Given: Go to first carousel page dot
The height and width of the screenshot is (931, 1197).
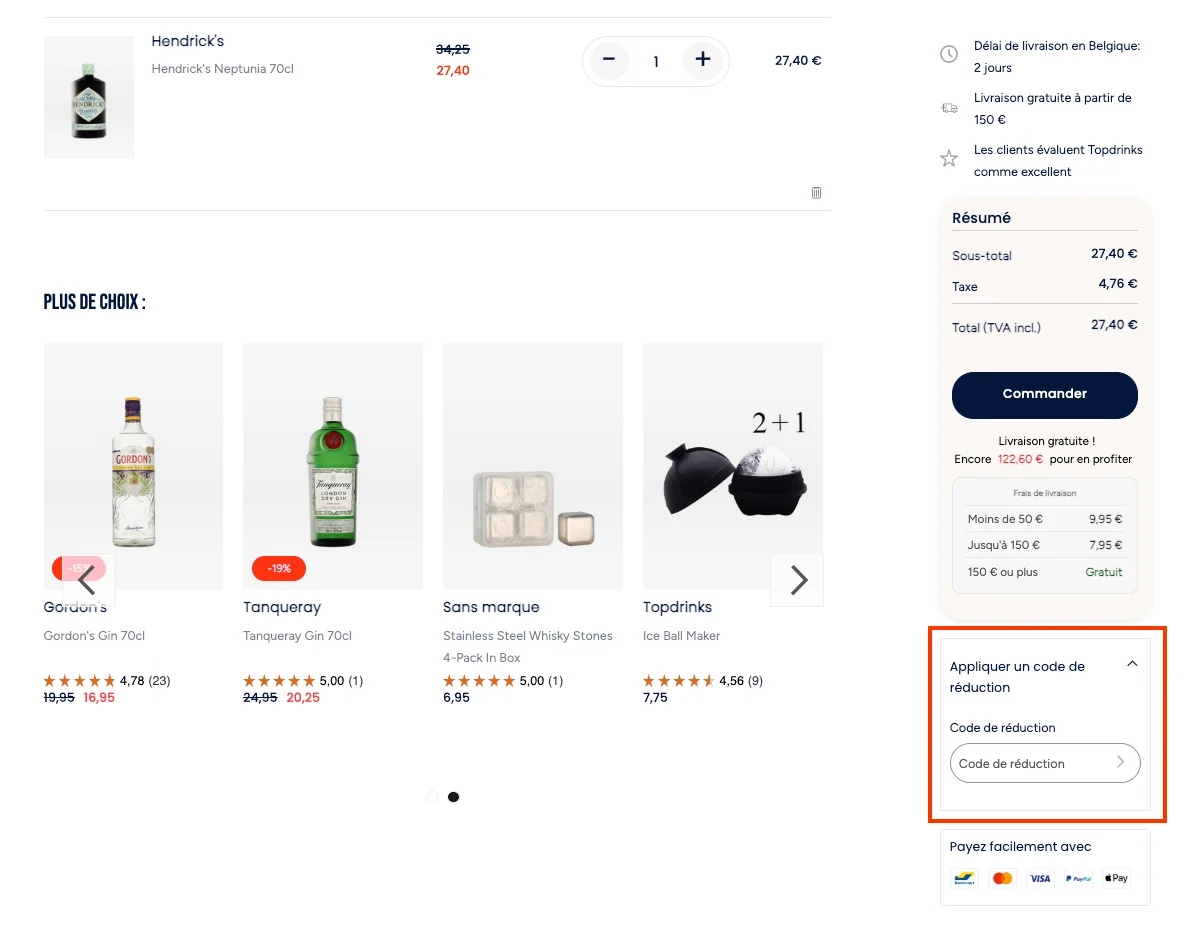Looking at the screenshot, I should (x=432, y=797).
